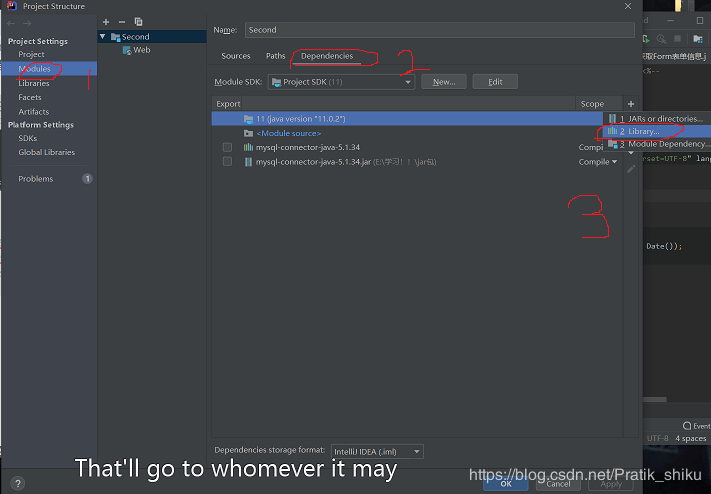Select Global Libraries in Platform Settings
This screenshot has width=711, height=494.
(x=46, y=152)
